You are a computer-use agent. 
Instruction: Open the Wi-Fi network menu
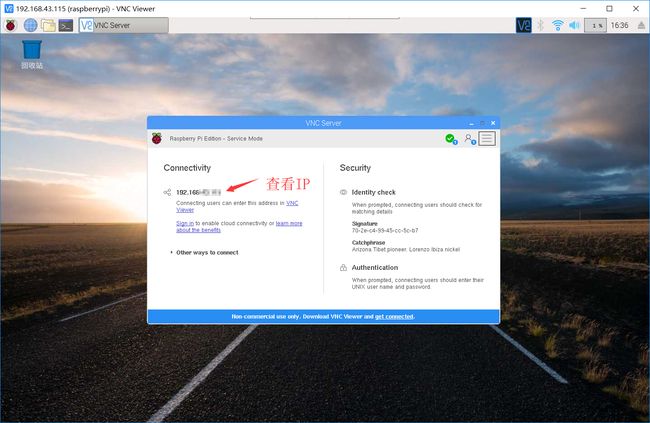(x=558, y=25)
